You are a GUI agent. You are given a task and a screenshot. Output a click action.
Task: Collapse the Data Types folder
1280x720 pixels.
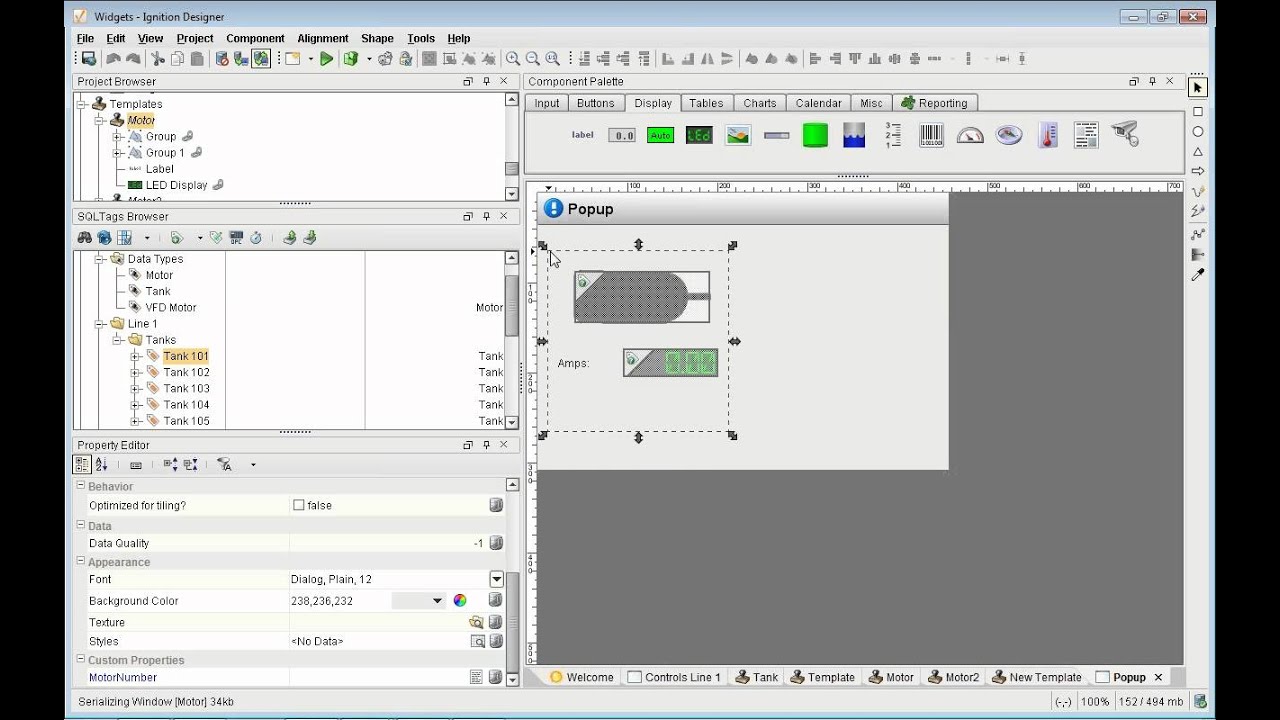pos(99,259)
